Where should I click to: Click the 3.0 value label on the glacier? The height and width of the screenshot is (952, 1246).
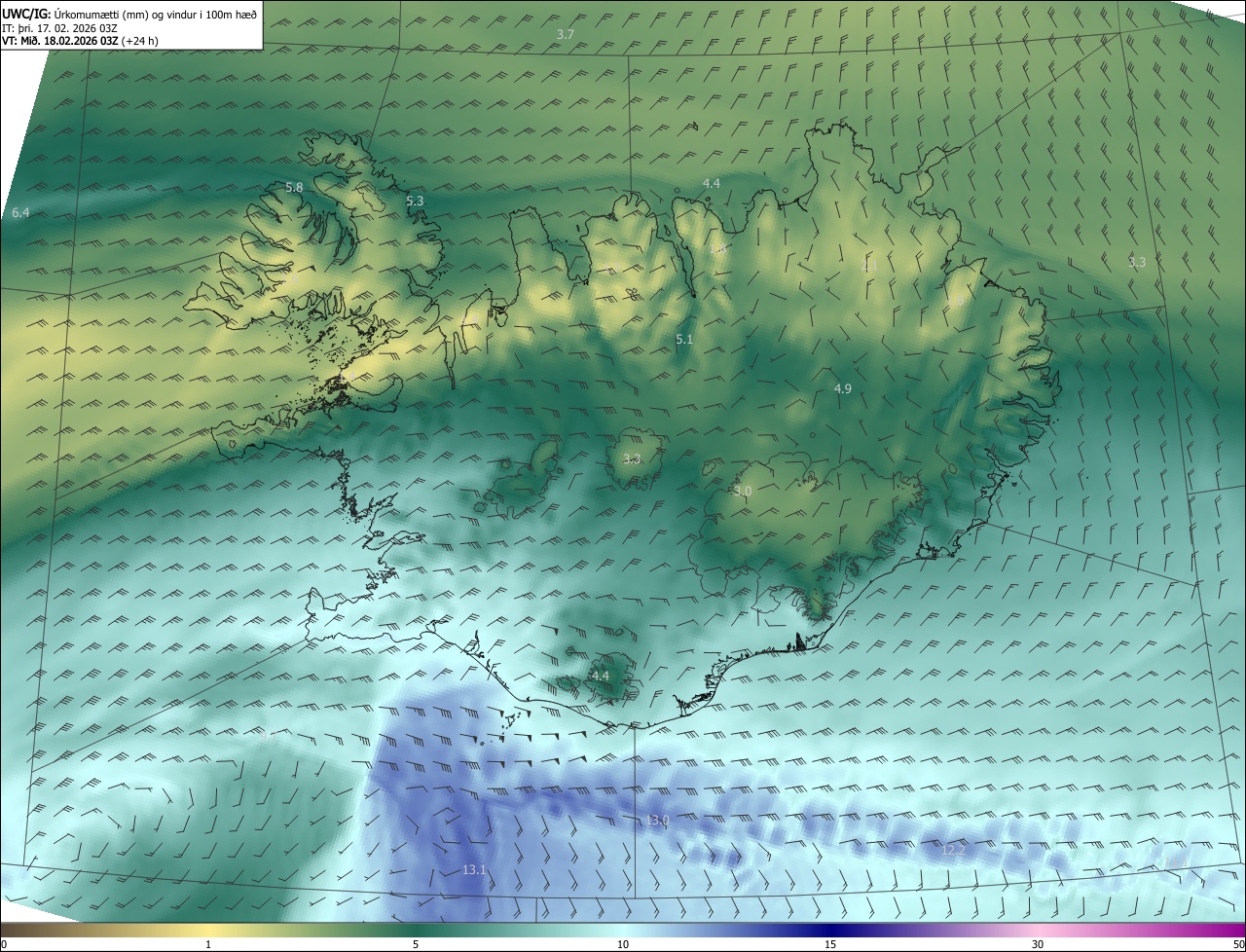[x=743, y=492]
